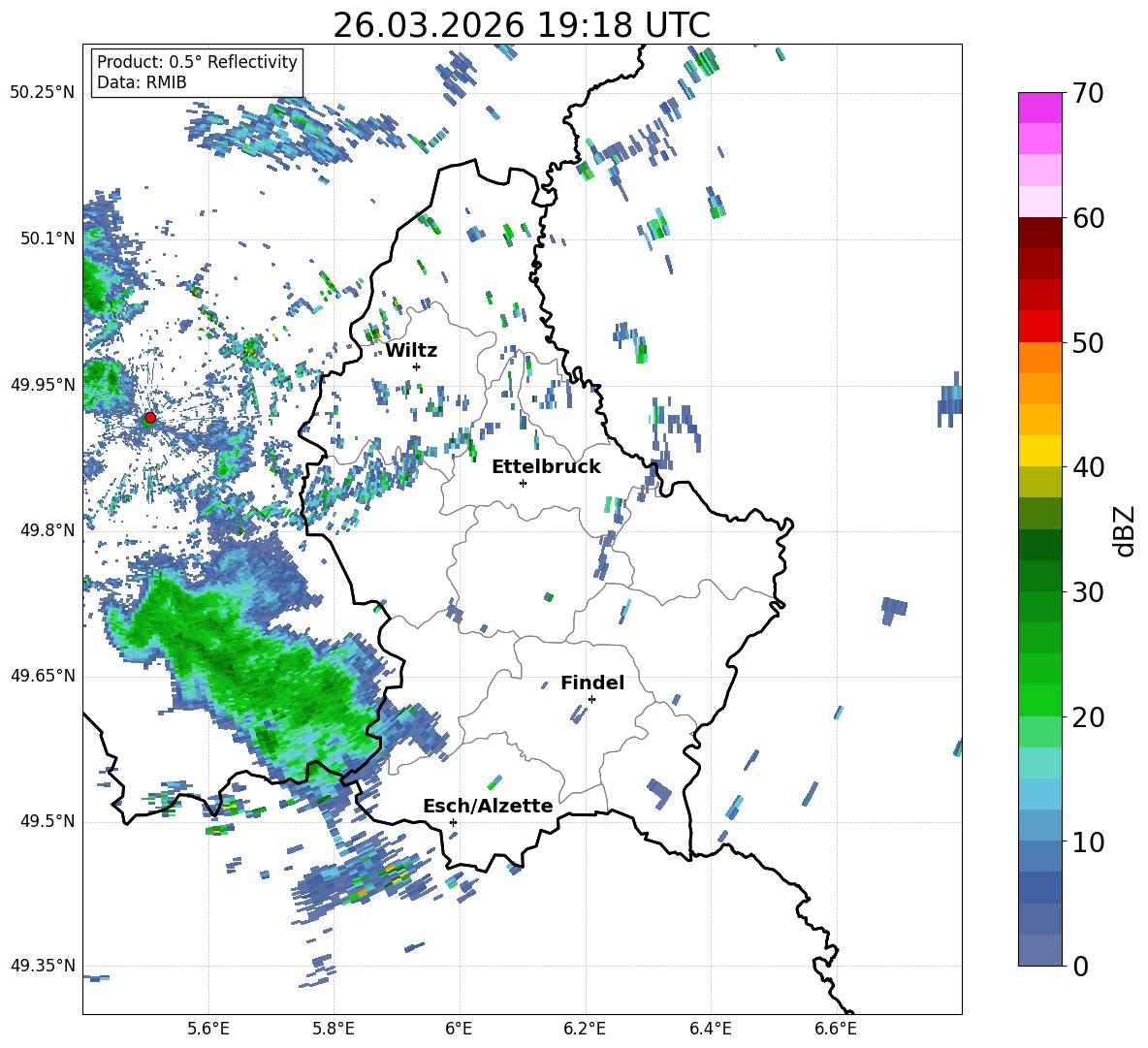Click the 50 value on the colorbar

1087,343
